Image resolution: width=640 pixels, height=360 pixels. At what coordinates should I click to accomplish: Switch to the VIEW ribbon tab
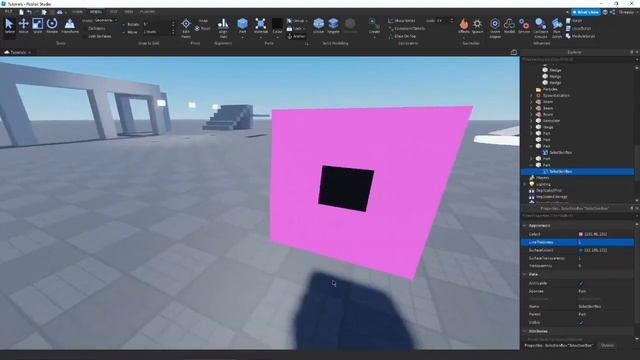(129, 12)
